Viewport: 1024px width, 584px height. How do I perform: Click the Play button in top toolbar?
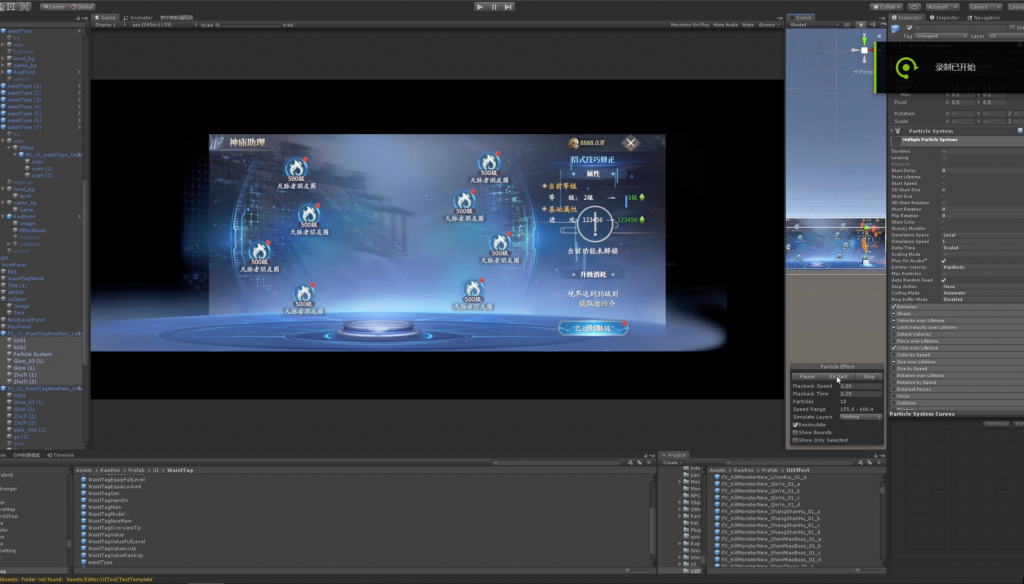click(480, 7)
